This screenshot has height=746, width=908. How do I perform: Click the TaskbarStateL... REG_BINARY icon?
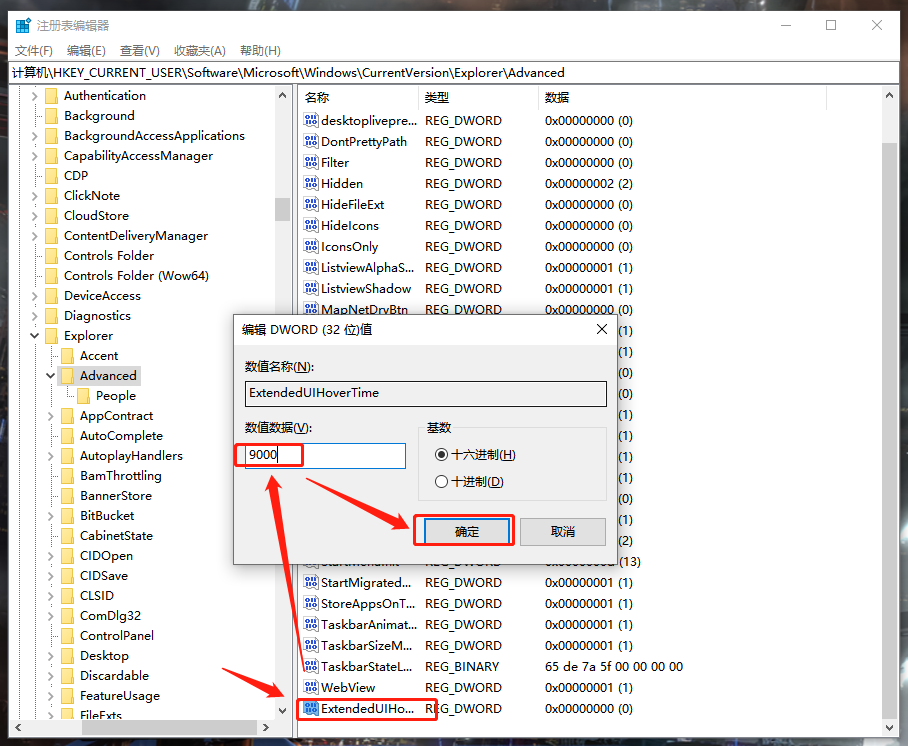311,666
